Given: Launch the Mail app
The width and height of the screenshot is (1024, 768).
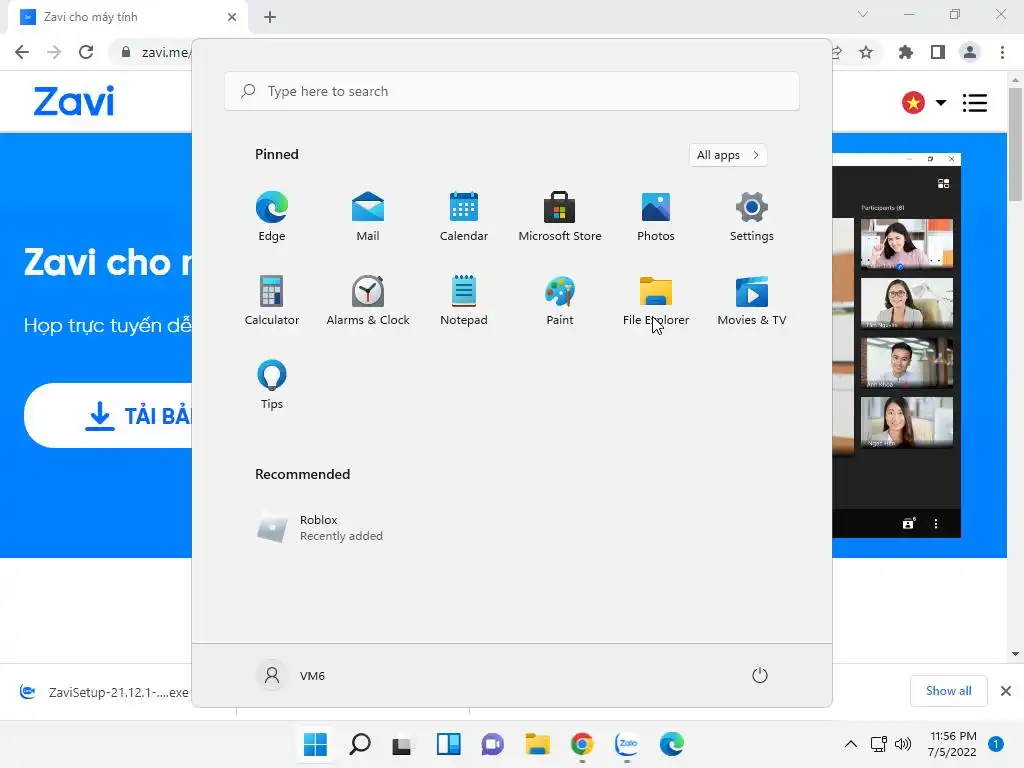Looking at the screenshot, I should (x=368, y=216).
